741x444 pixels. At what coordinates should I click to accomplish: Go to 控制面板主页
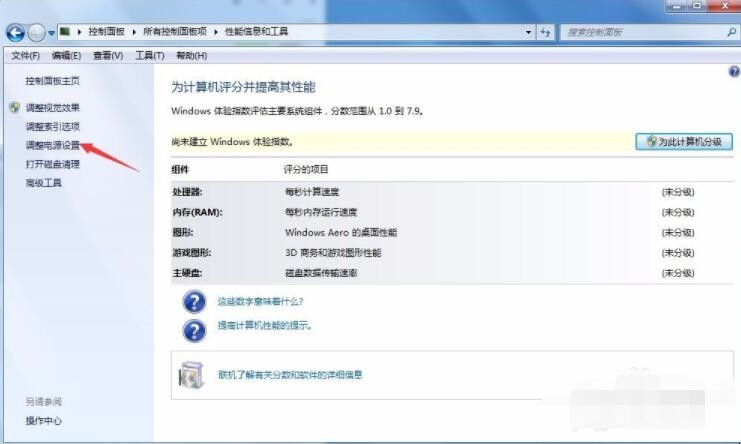point(52,81)
